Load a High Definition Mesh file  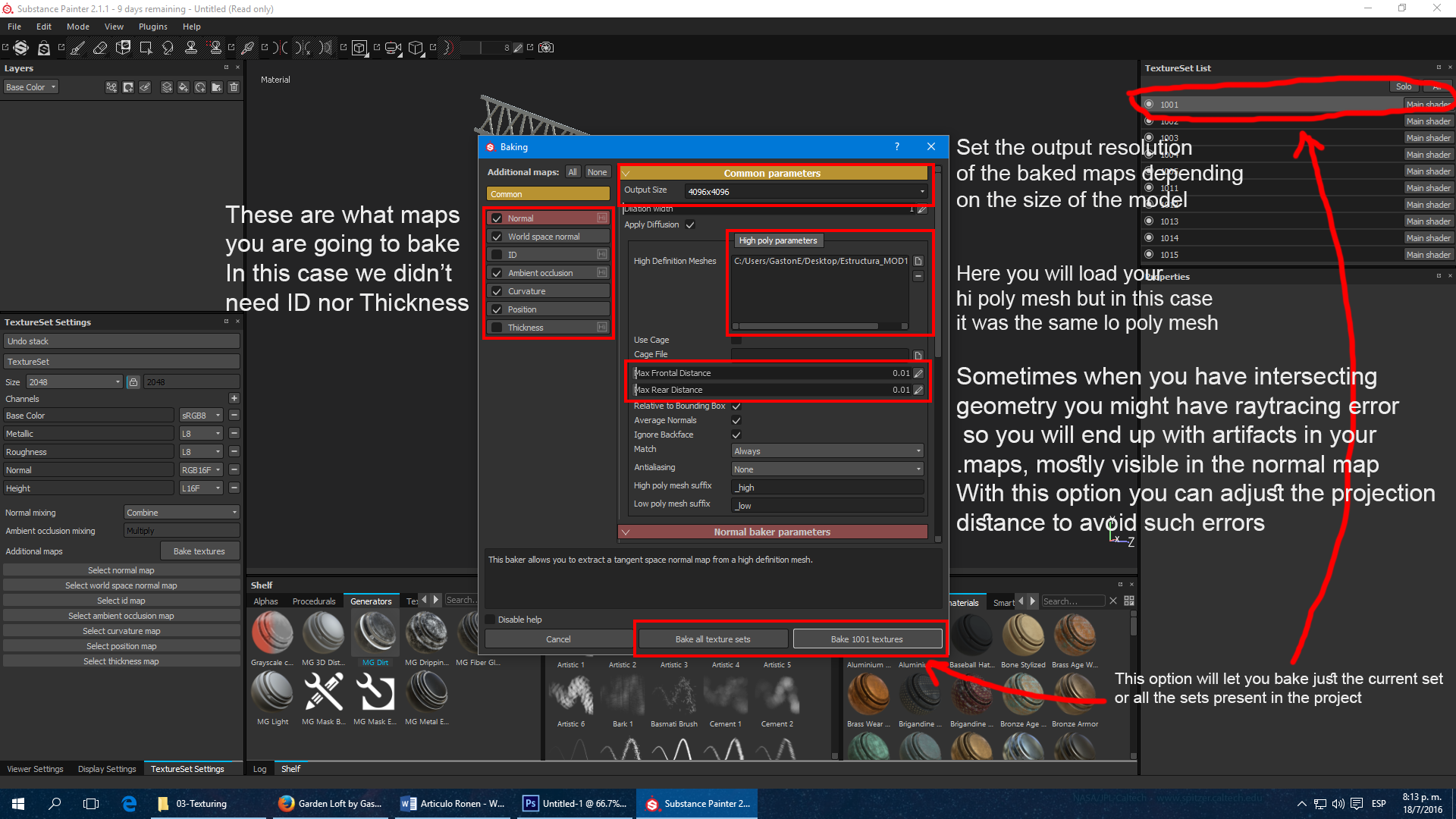[x=918, y=261]
